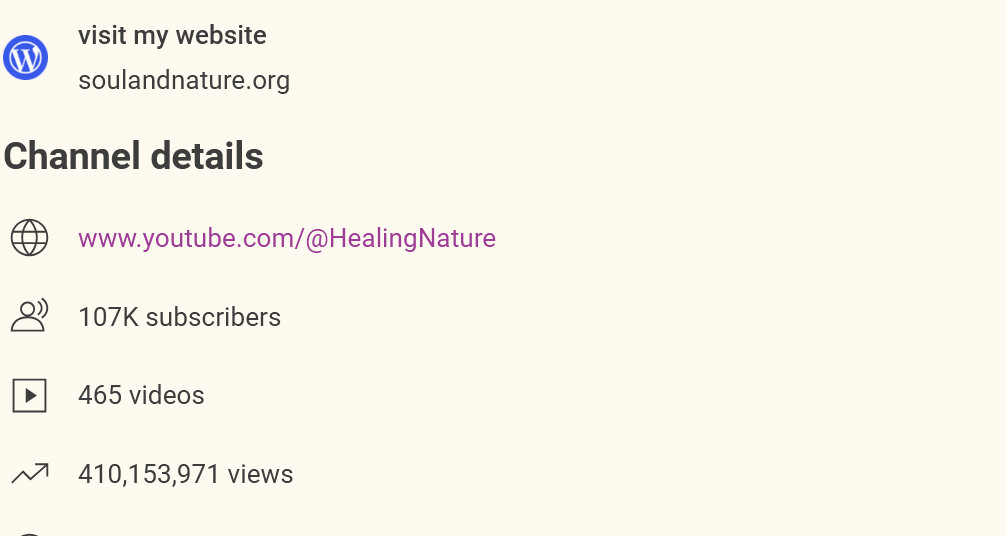This screenshot has width=1007, height=536.
Task: Open the soulandnature.org website link
Action: (x=184, y=80)
